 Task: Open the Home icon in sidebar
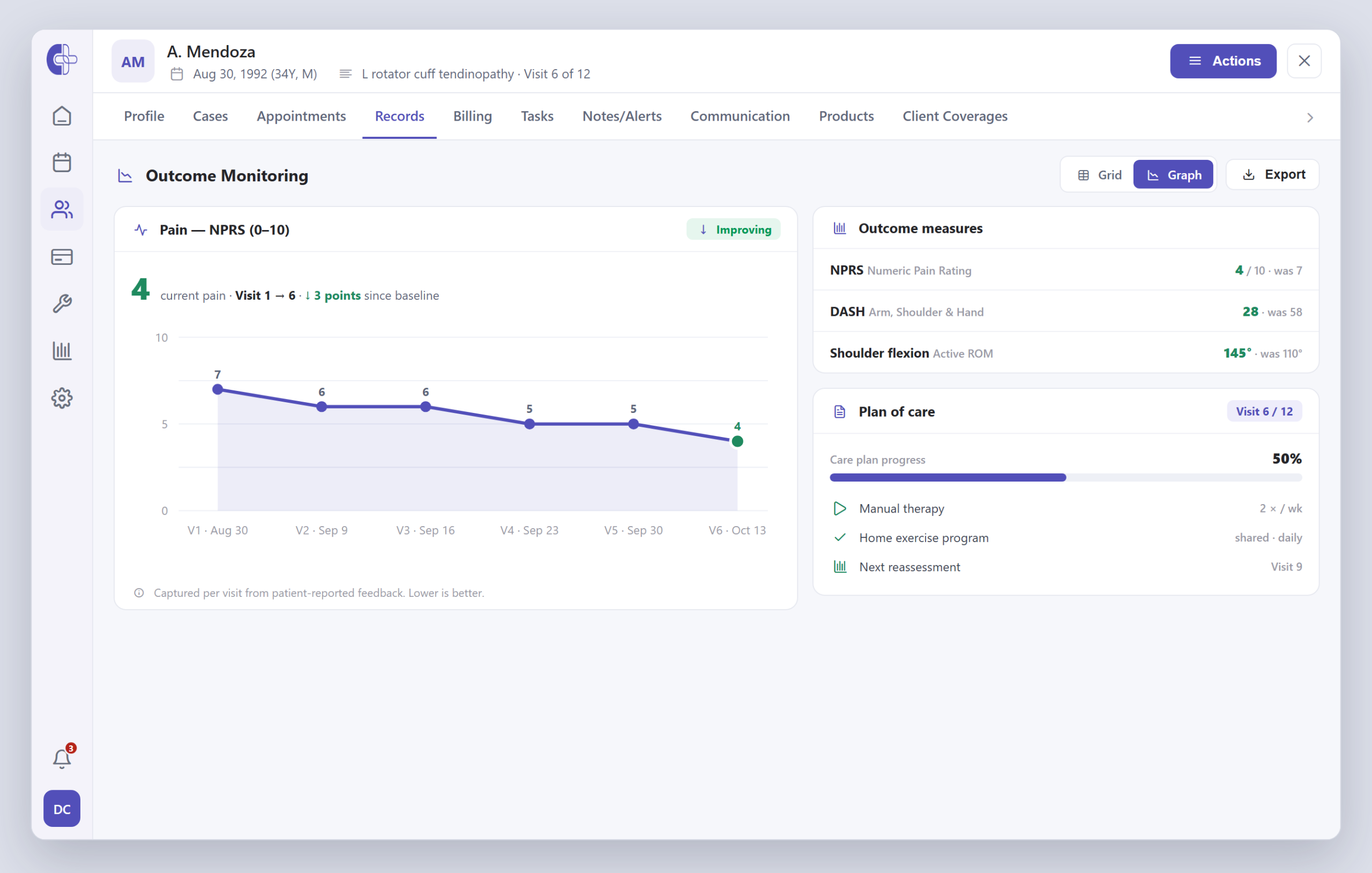tap(62, 116)
